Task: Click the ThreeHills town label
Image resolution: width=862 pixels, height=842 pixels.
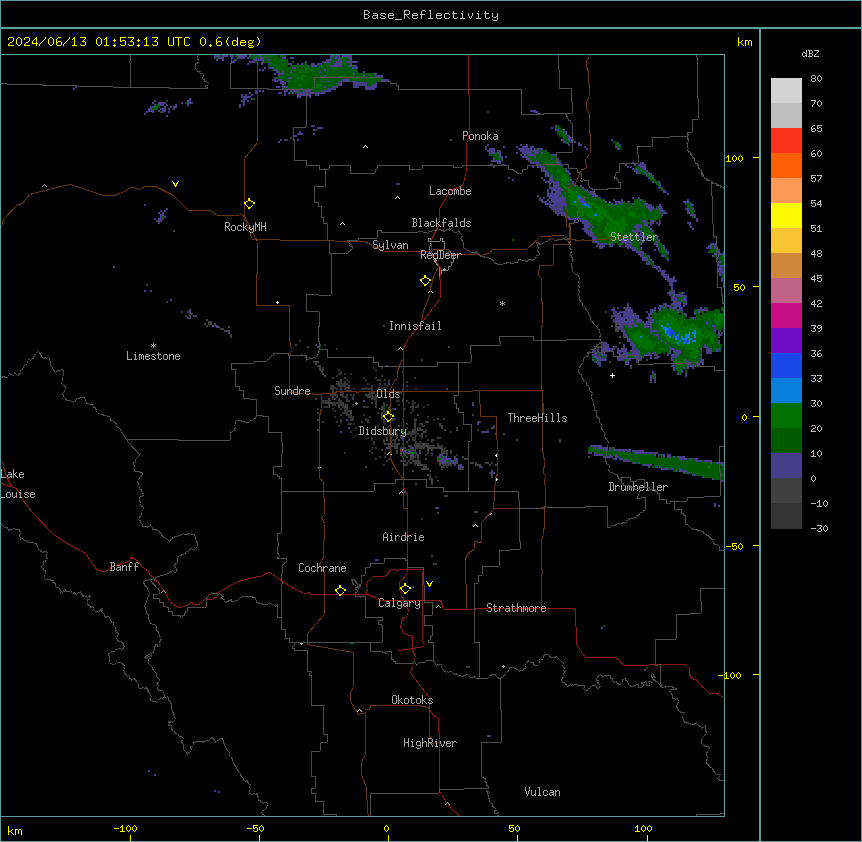Action: point(538,418)
